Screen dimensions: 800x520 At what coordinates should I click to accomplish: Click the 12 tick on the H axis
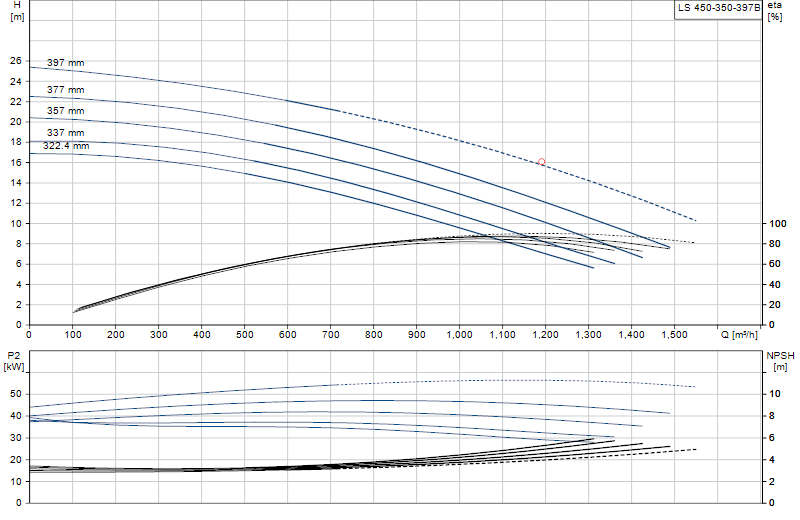16,203
